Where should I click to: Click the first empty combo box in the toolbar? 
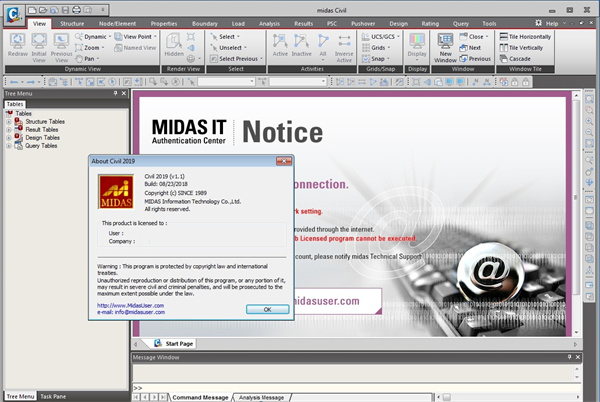[x=226, y=81]
